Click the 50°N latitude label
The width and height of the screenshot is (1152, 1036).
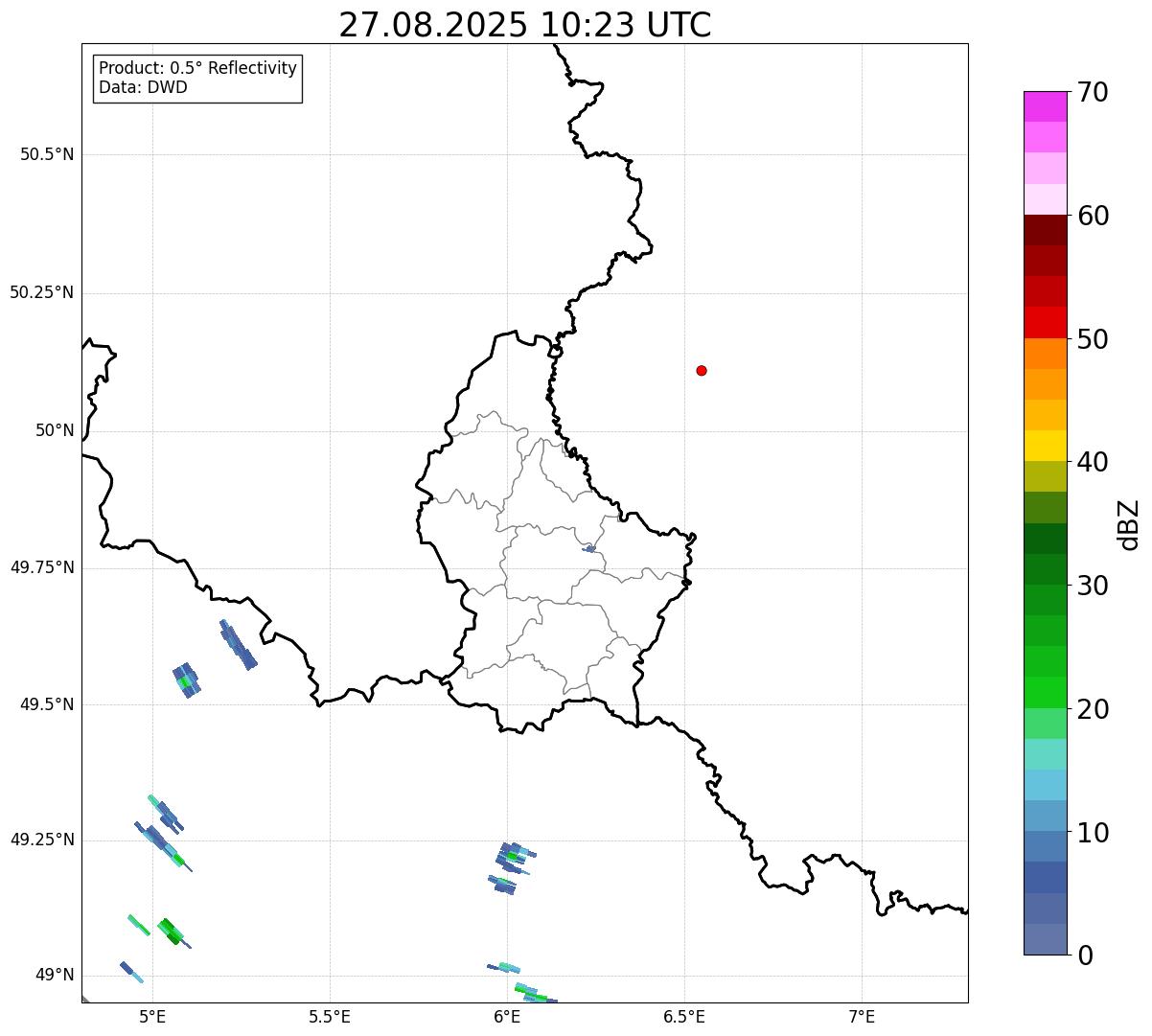pyautogui.click(x=55, y=430)
